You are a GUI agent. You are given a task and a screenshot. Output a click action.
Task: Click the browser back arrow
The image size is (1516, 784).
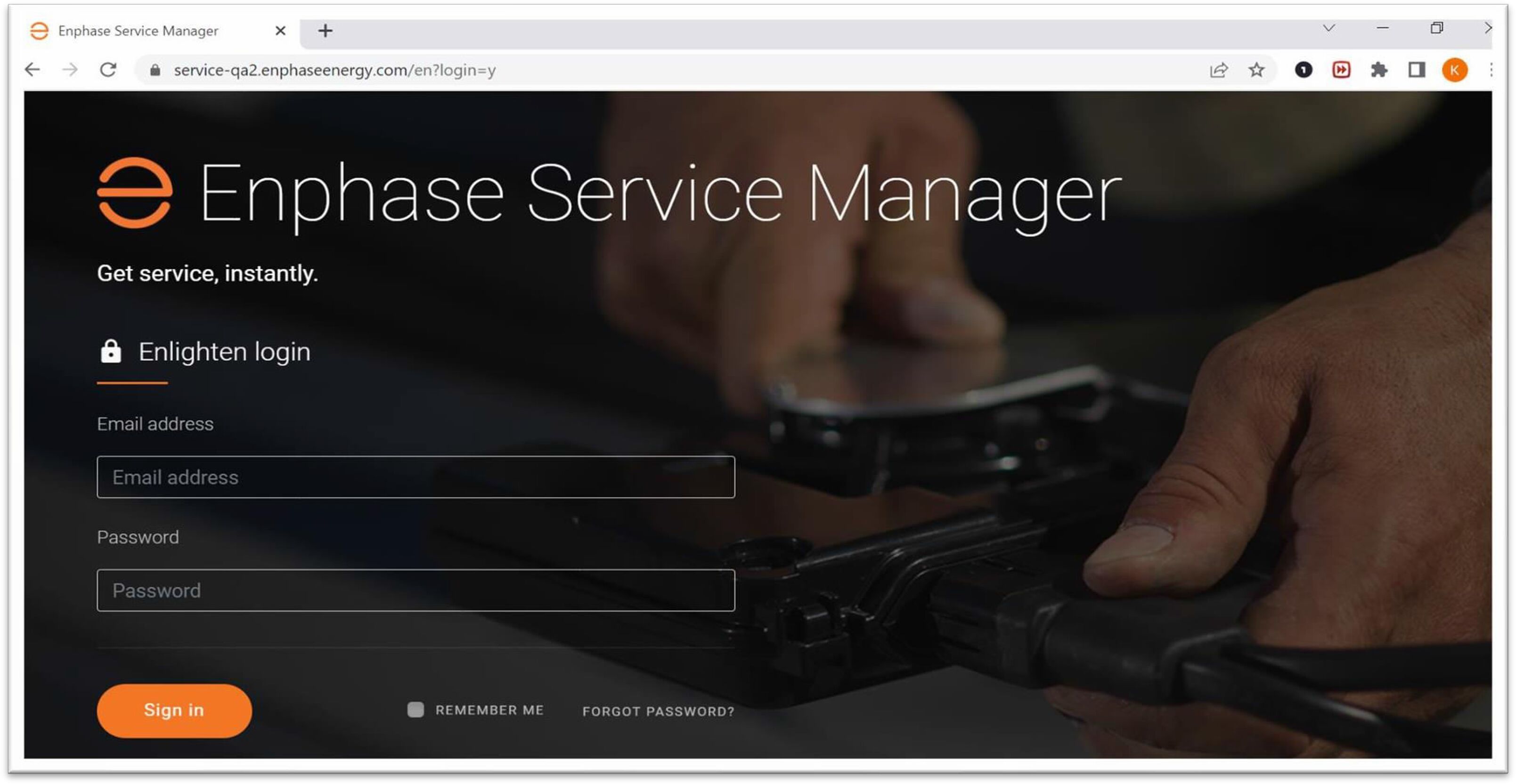pos(33,70)
